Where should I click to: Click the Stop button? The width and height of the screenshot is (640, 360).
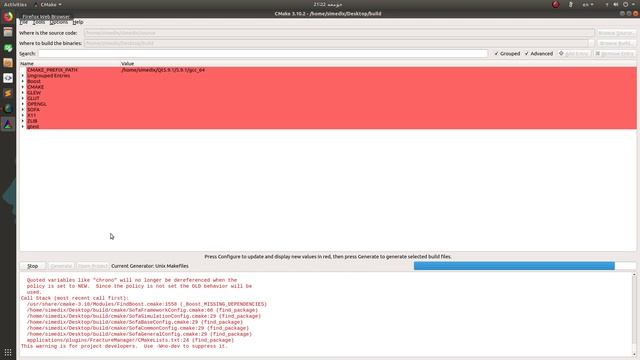point(32,266)
